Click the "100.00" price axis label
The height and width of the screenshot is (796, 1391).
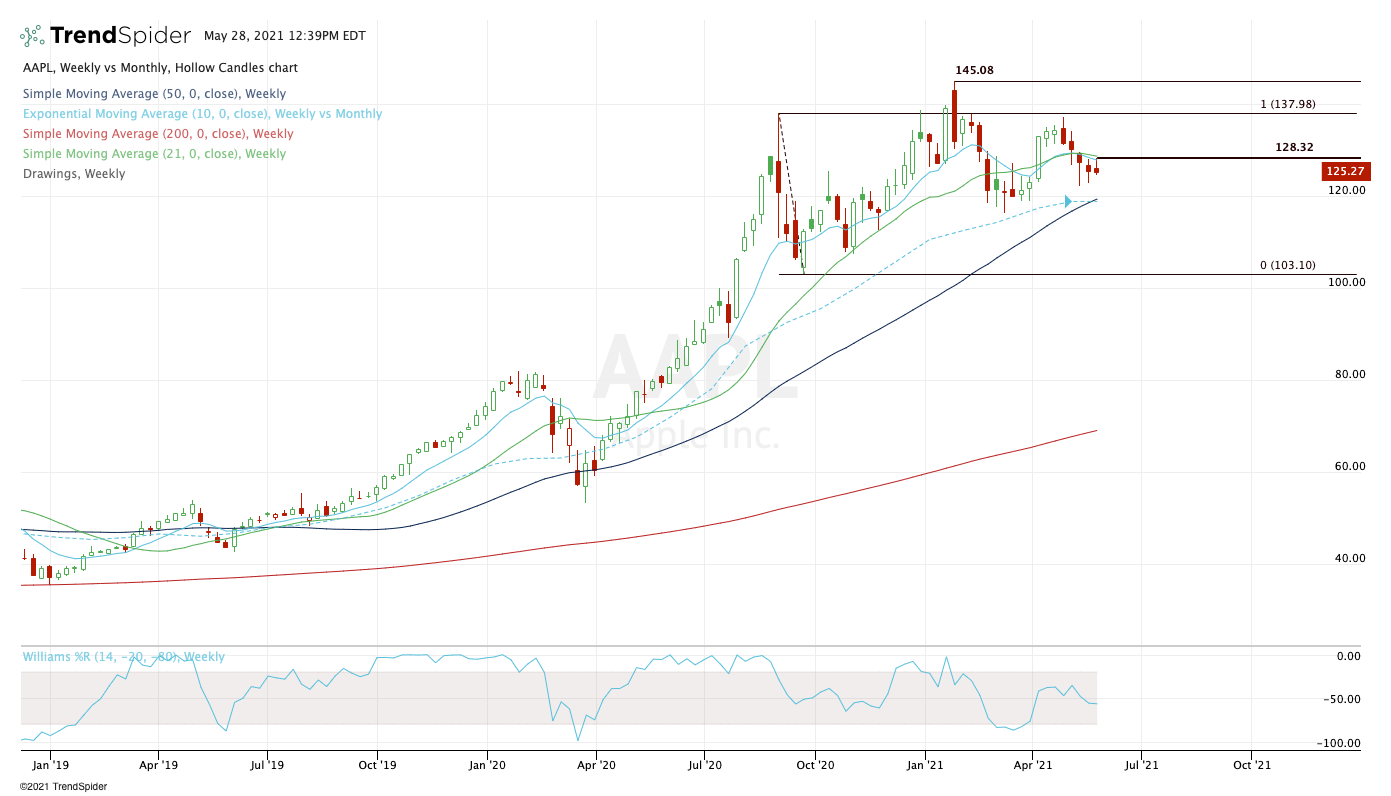click(x=1346, y=282)
